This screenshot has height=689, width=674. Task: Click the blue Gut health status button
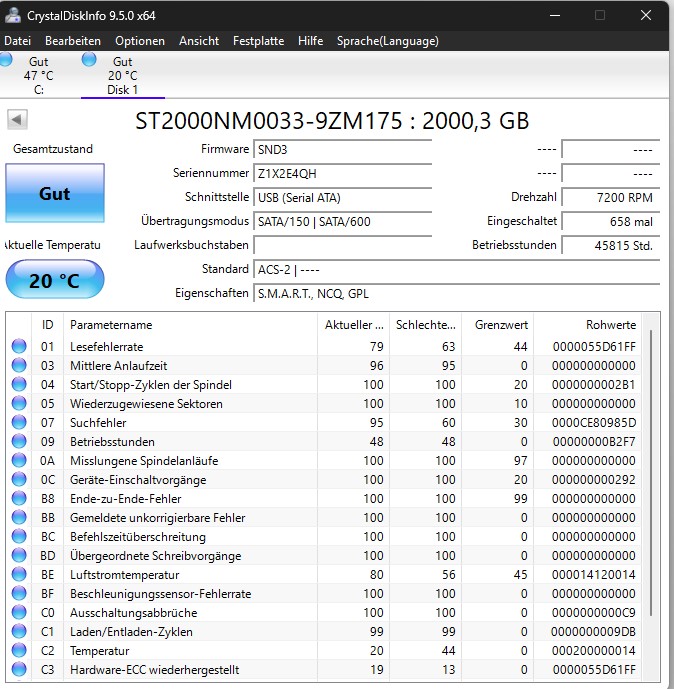coord(55,193)
